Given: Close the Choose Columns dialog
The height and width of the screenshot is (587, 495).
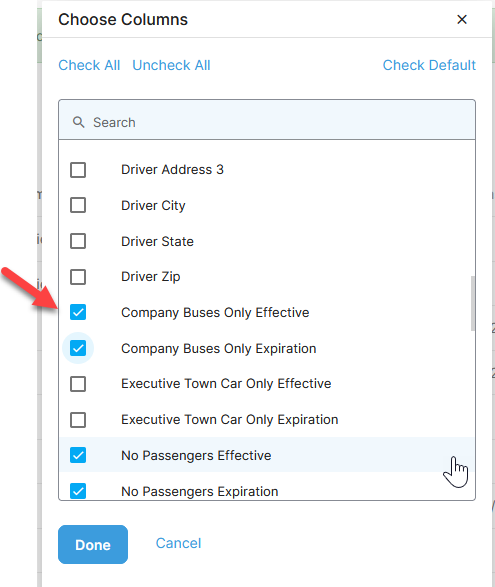Looking at the screenshot, I should click(462, 19).
